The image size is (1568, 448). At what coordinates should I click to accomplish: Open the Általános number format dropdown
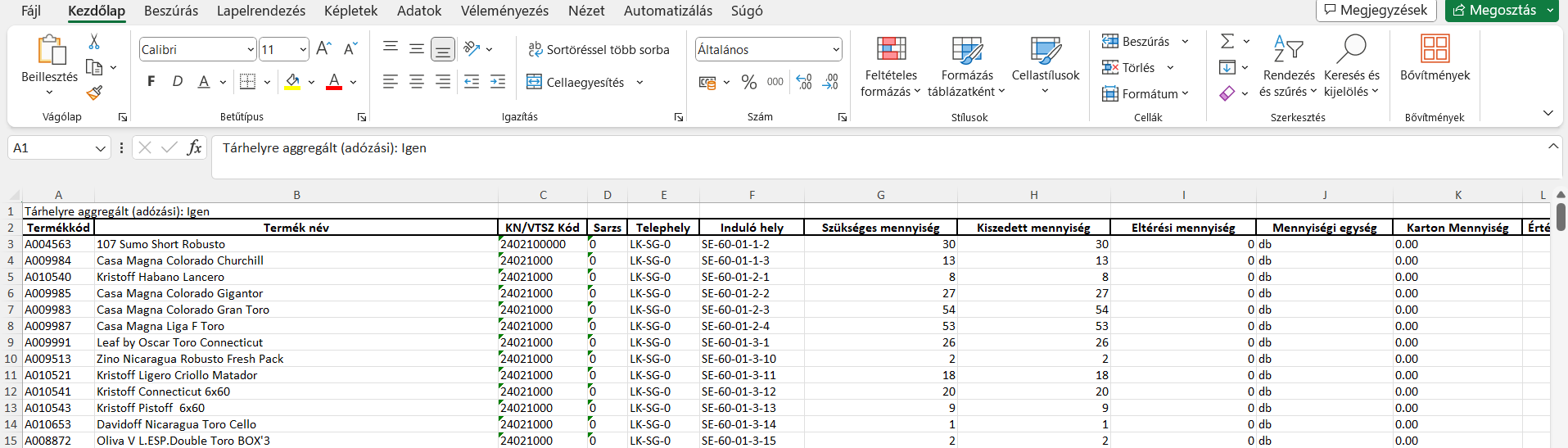pyautogui.click(x=836, y=50)
